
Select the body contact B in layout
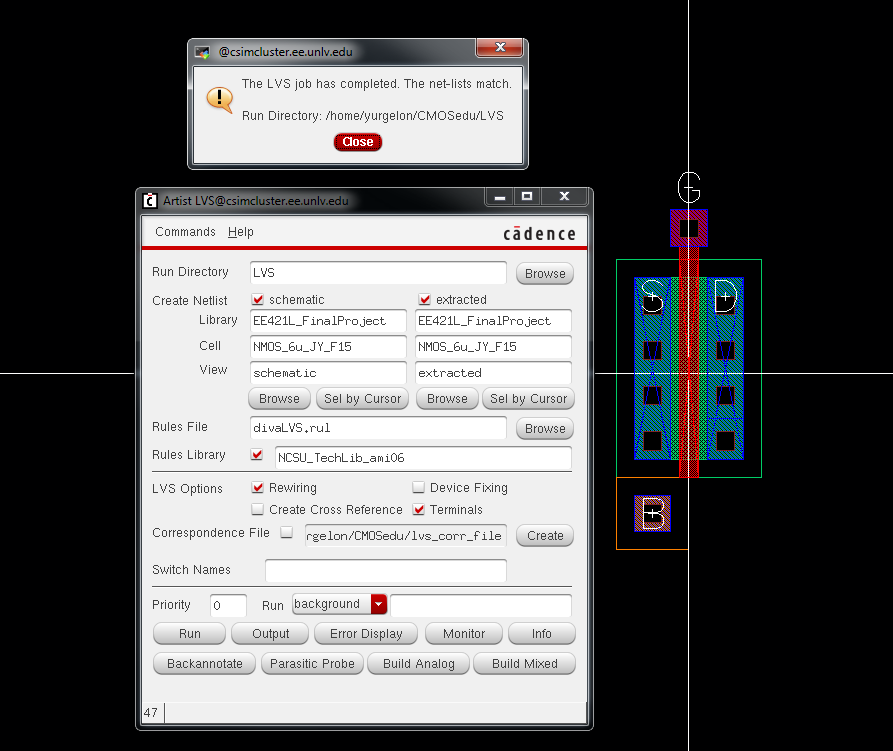coord(653,514)
